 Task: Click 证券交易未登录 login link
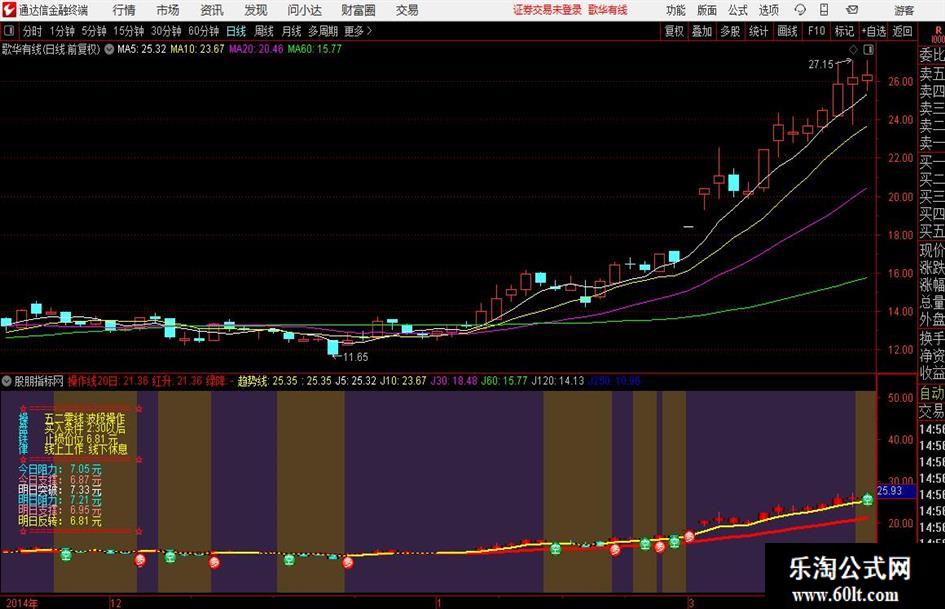[x=547, y=10]
